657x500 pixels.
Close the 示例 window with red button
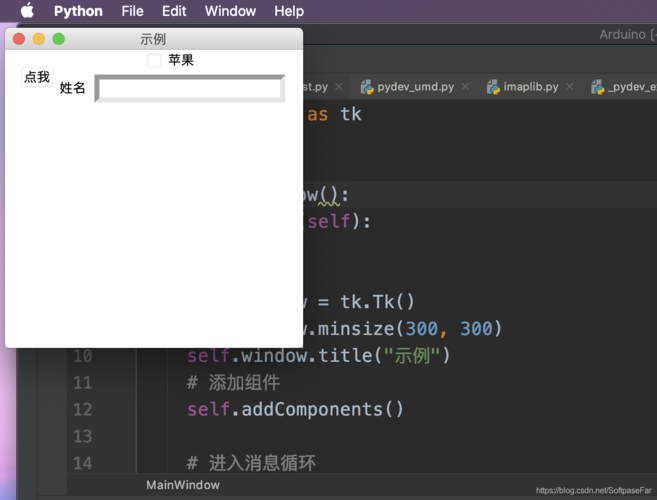click(19, 39)
